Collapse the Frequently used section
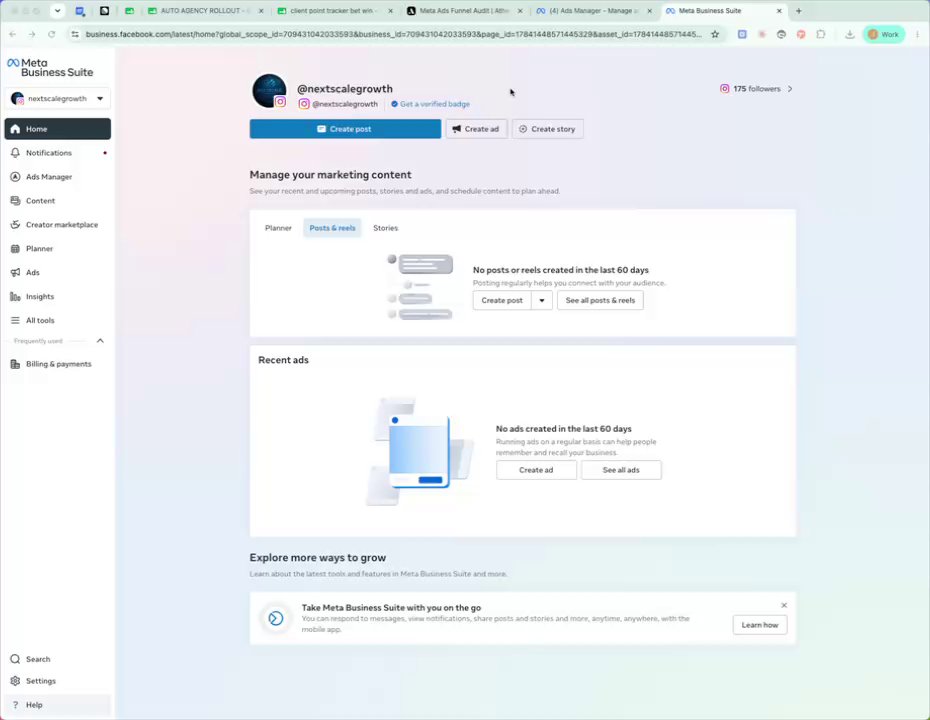 tap(100, 340)
